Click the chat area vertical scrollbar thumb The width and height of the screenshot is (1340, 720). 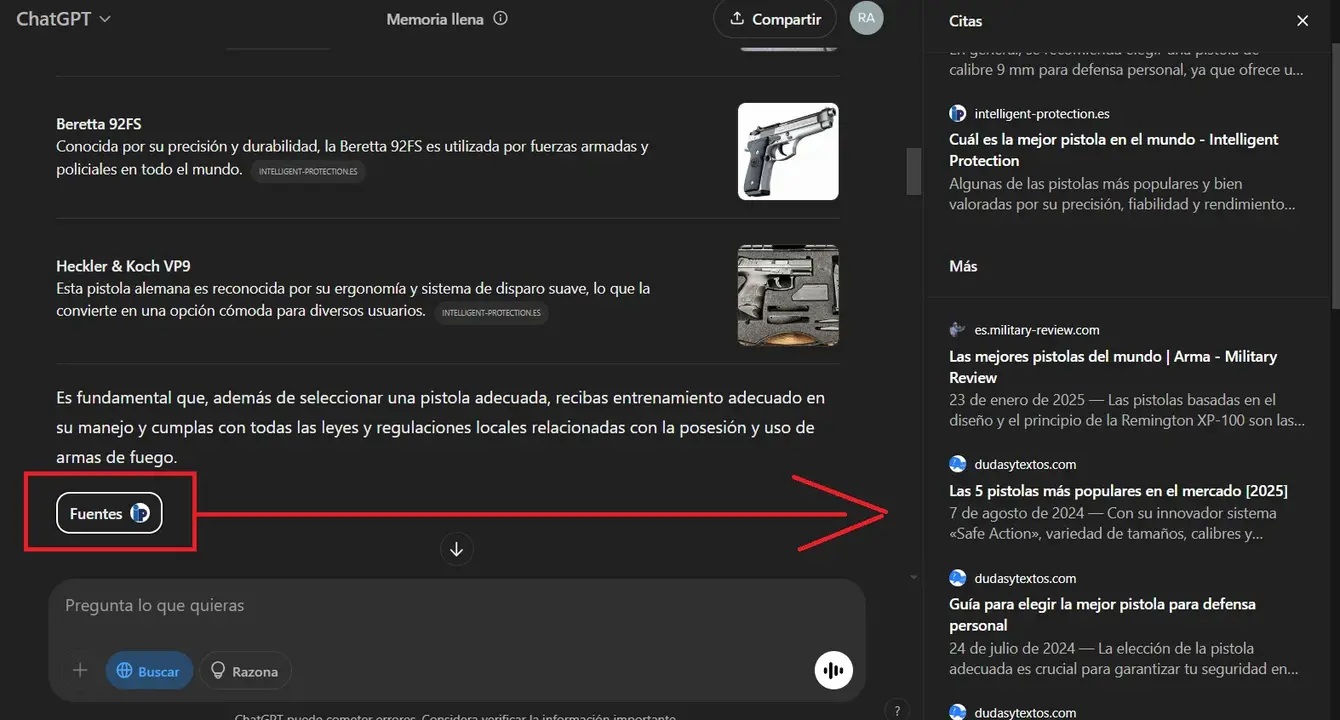[x=913, y=171]
